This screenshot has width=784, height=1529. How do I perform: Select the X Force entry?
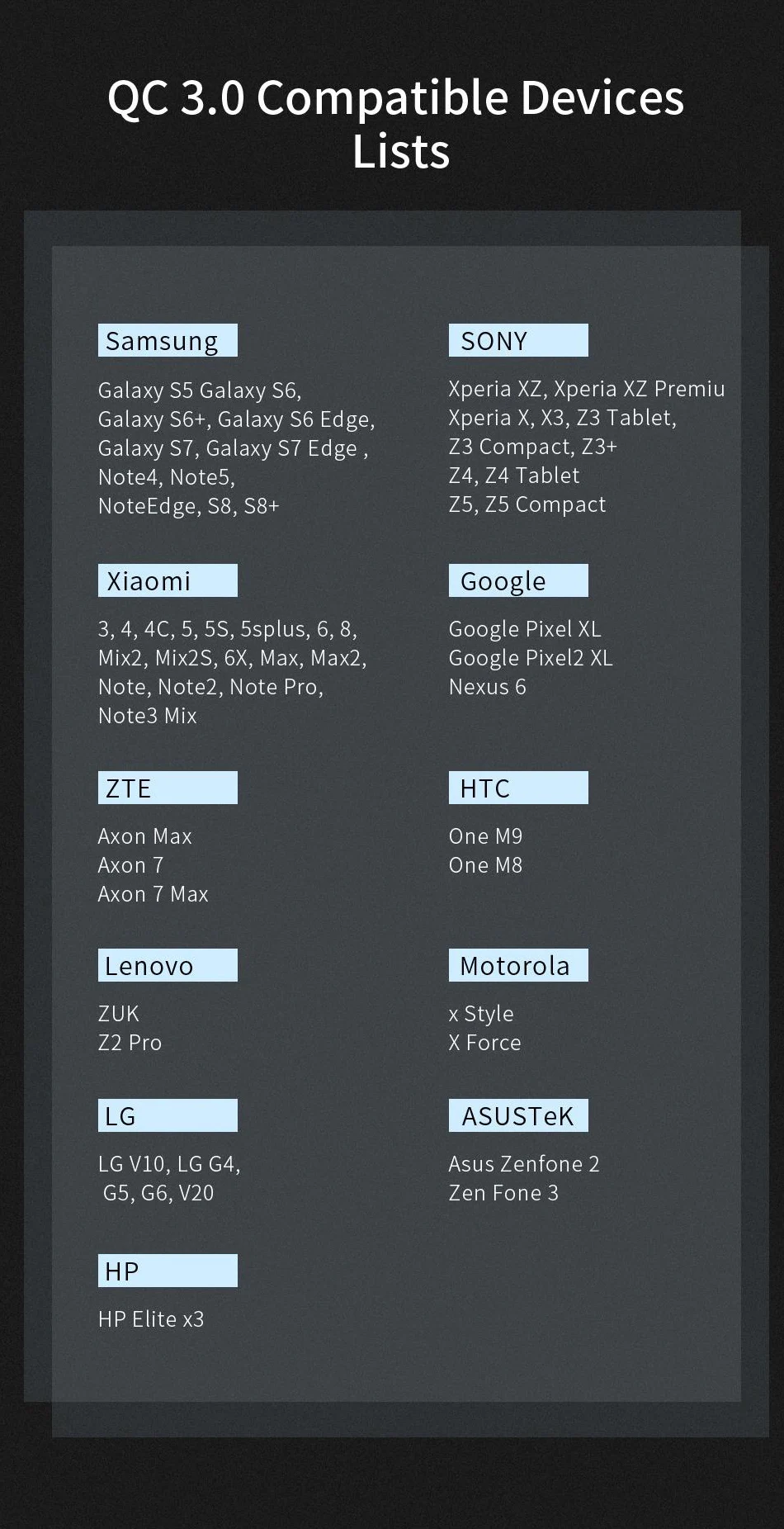pos(484,1043)
